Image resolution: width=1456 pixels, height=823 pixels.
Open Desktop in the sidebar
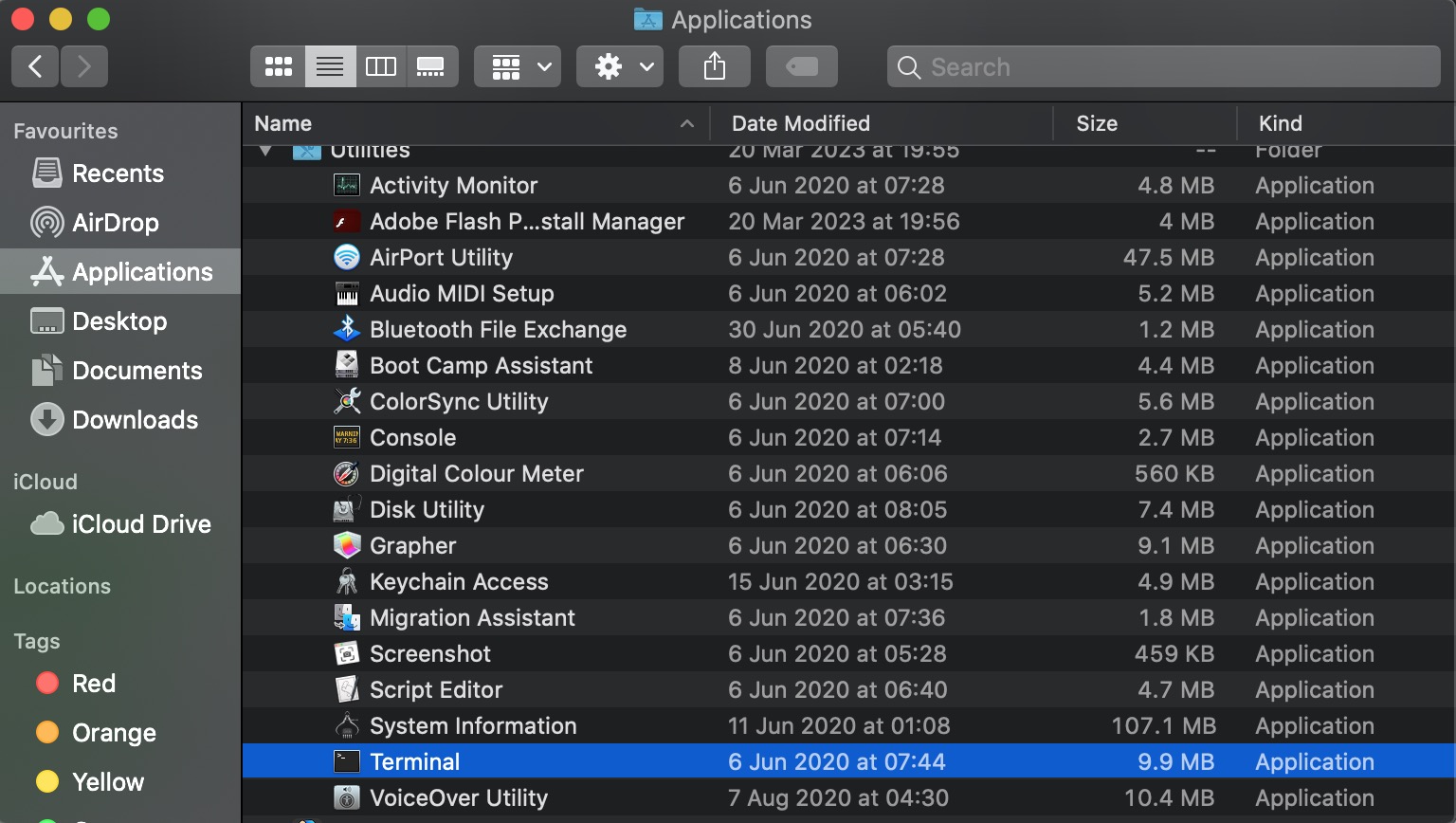(119, 321)
